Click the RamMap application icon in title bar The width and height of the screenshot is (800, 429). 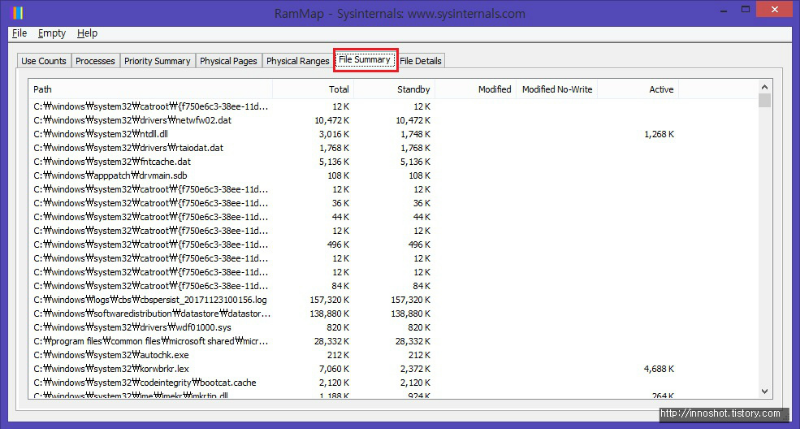17,13
